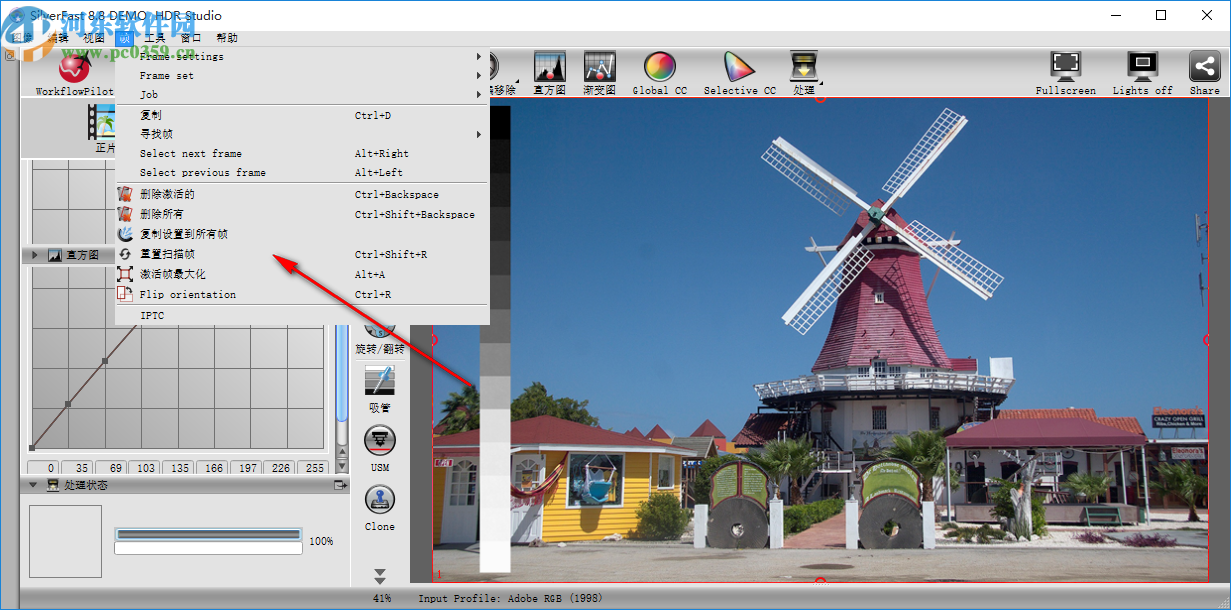
Task: Open the 直方图 histogram tool from the toolbar
Action: coord(549,67)
